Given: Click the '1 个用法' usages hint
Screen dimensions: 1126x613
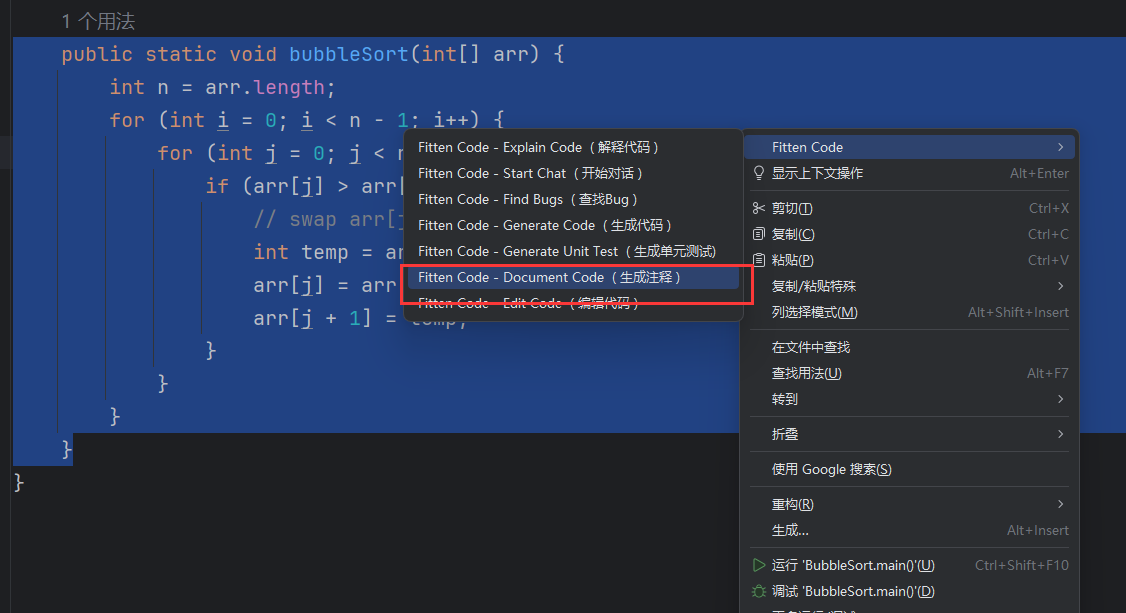Looking at the screenshot, I should pyautogui.click(x=98, y=22).
